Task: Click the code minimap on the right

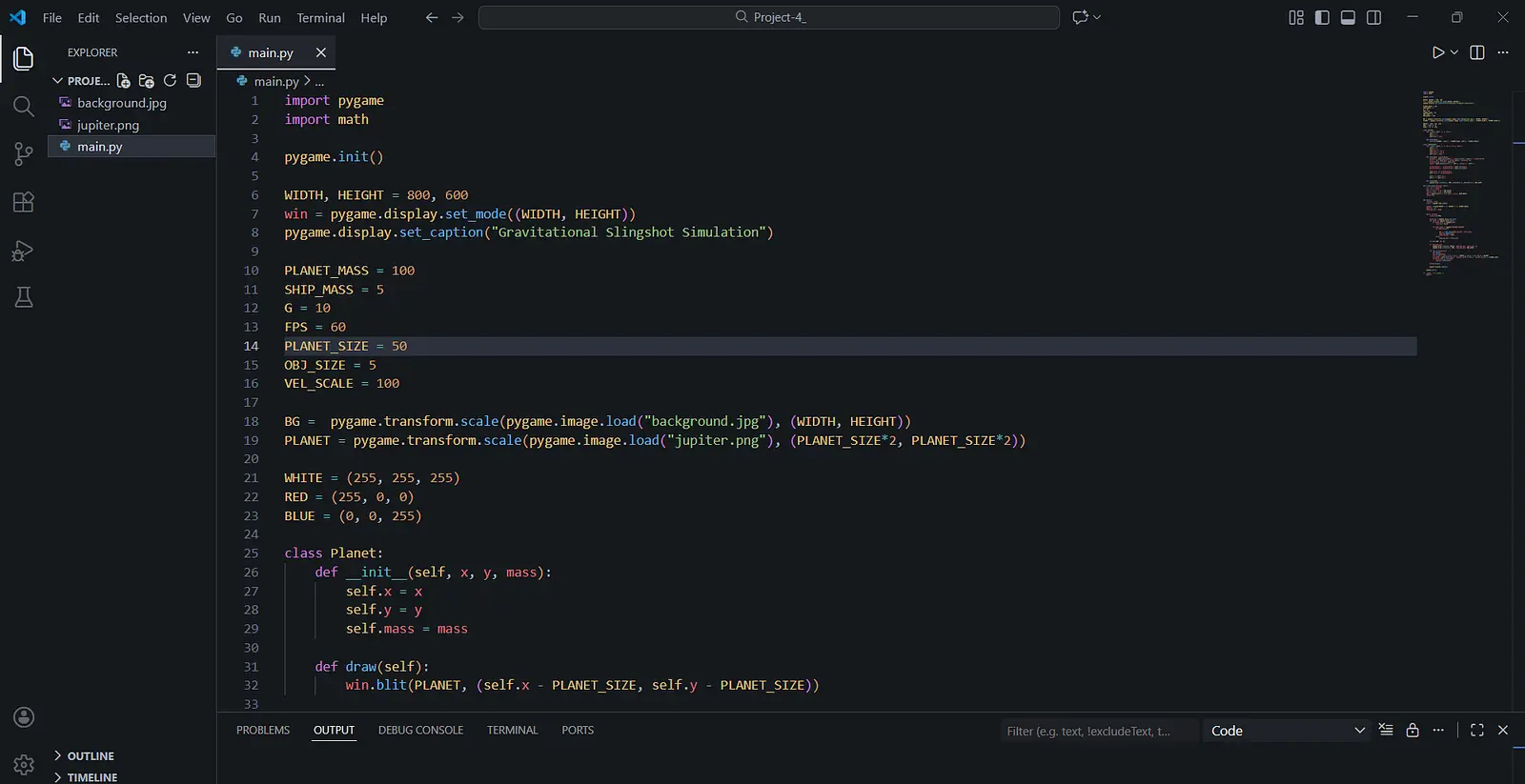Action: pos(1458,181)
